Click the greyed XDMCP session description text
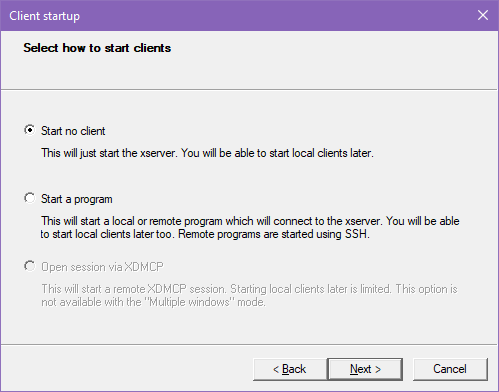This screenshot has width=499, height=392. point(249,295)
